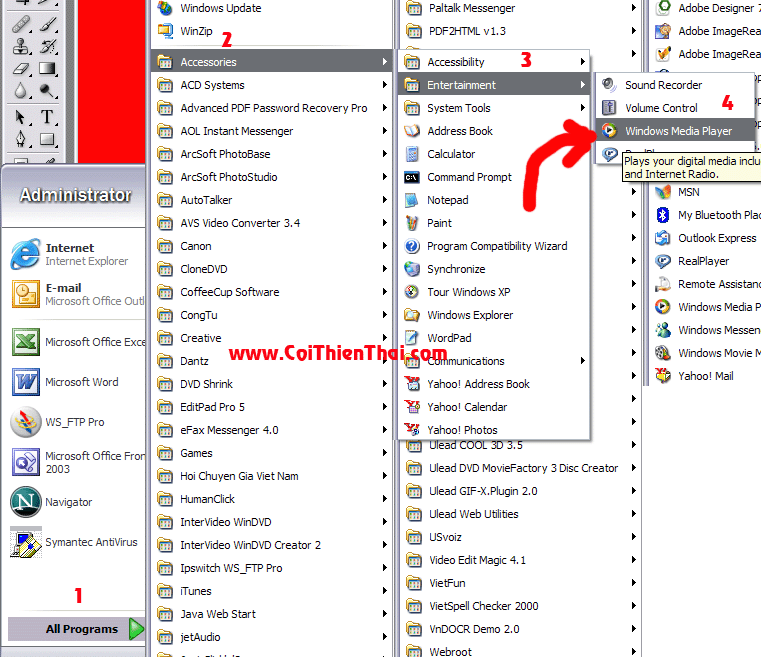
Task: Open Yahoo! Mail
Action: pos(707,376)
